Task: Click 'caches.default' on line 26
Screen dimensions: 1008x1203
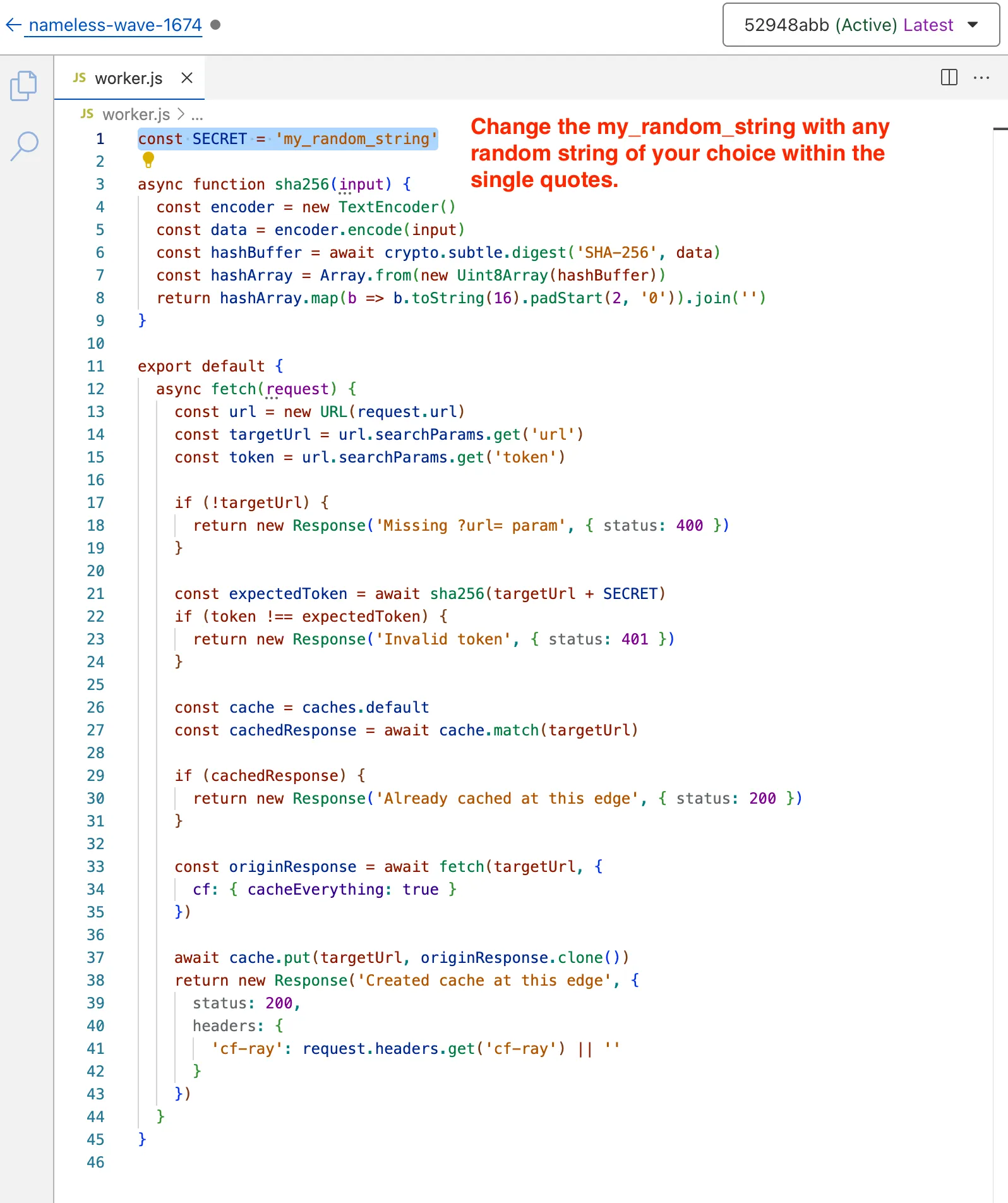Action: (x=366, y=707)
